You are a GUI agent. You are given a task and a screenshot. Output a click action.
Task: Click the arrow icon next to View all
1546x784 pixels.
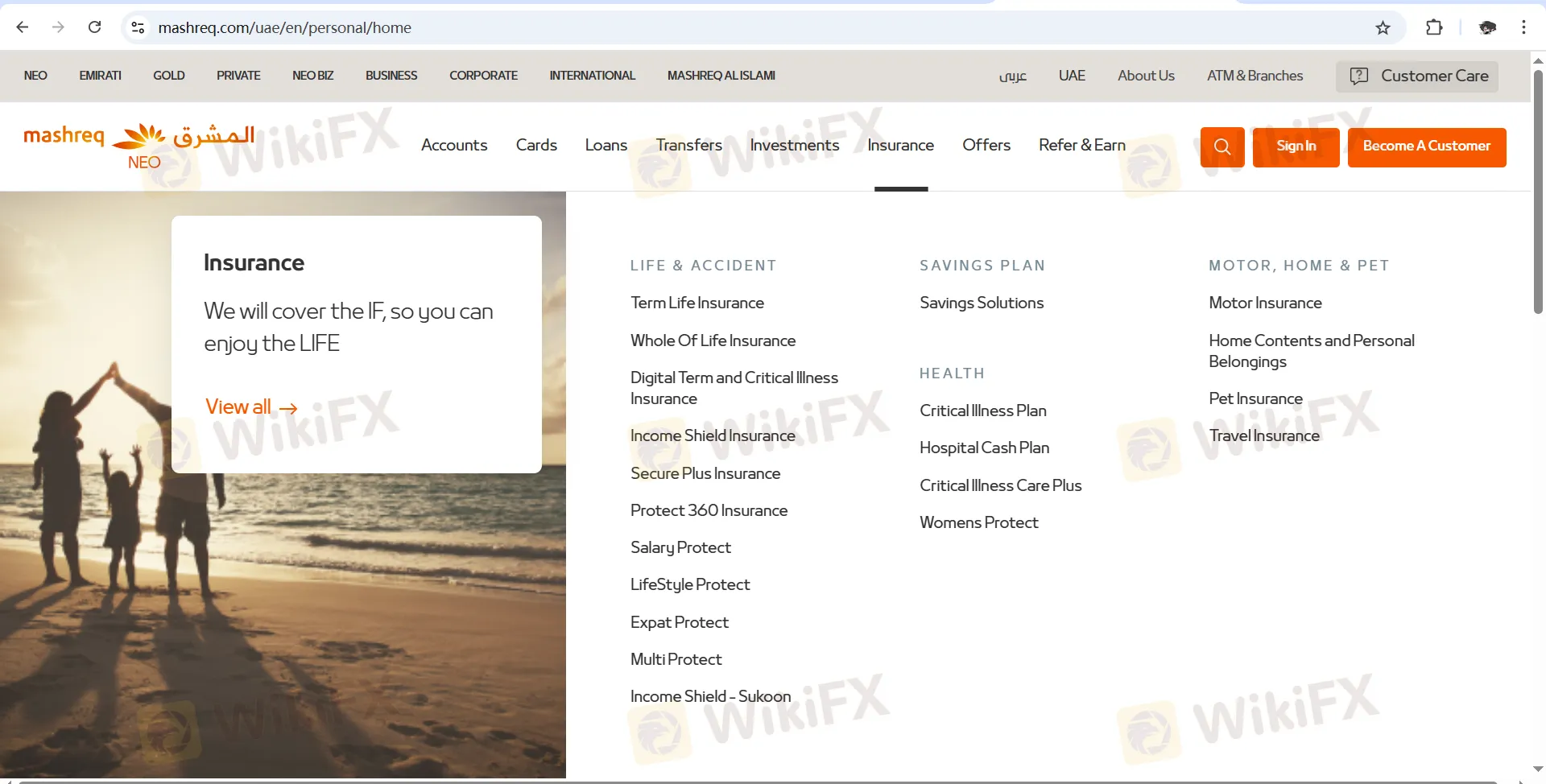point(289,408)
